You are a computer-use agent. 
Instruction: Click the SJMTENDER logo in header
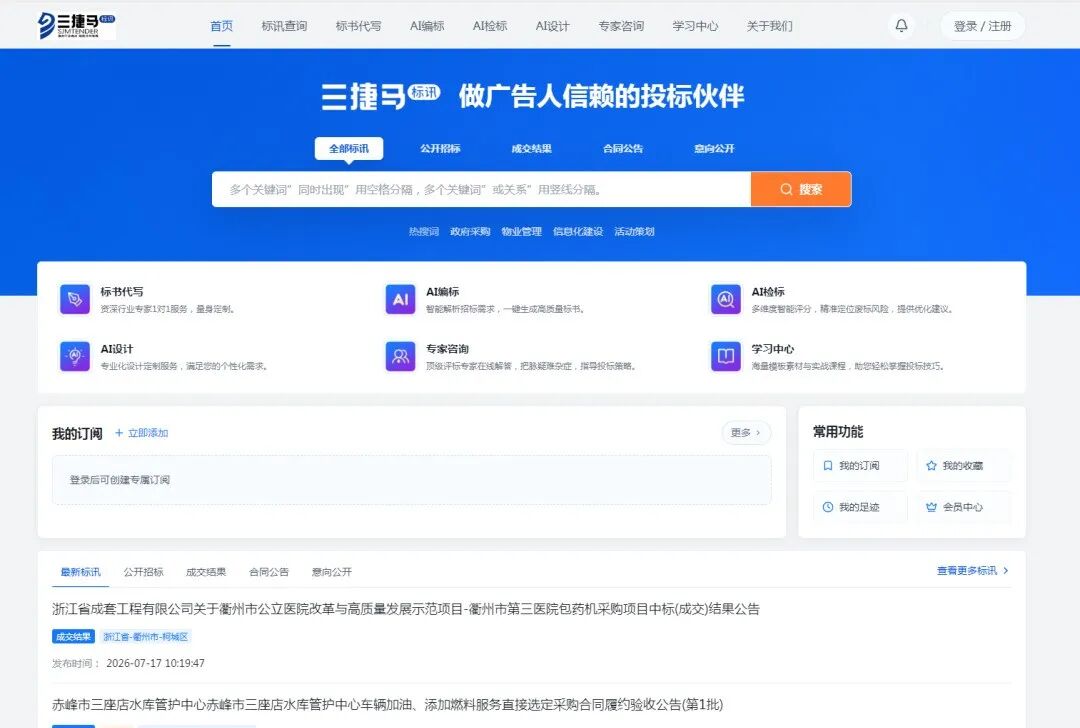pyautogui.click(x=76, y=25)
